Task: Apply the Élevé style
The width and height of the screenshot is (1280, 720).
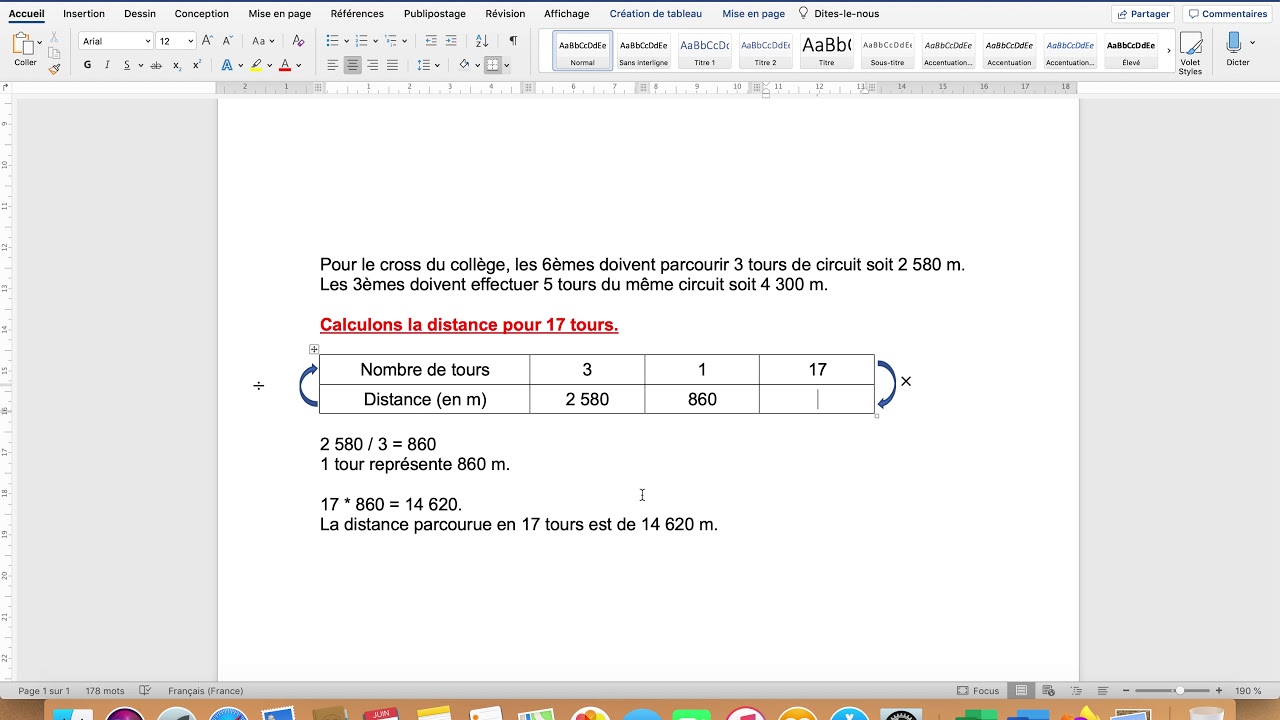Action: coord(1131,51)
